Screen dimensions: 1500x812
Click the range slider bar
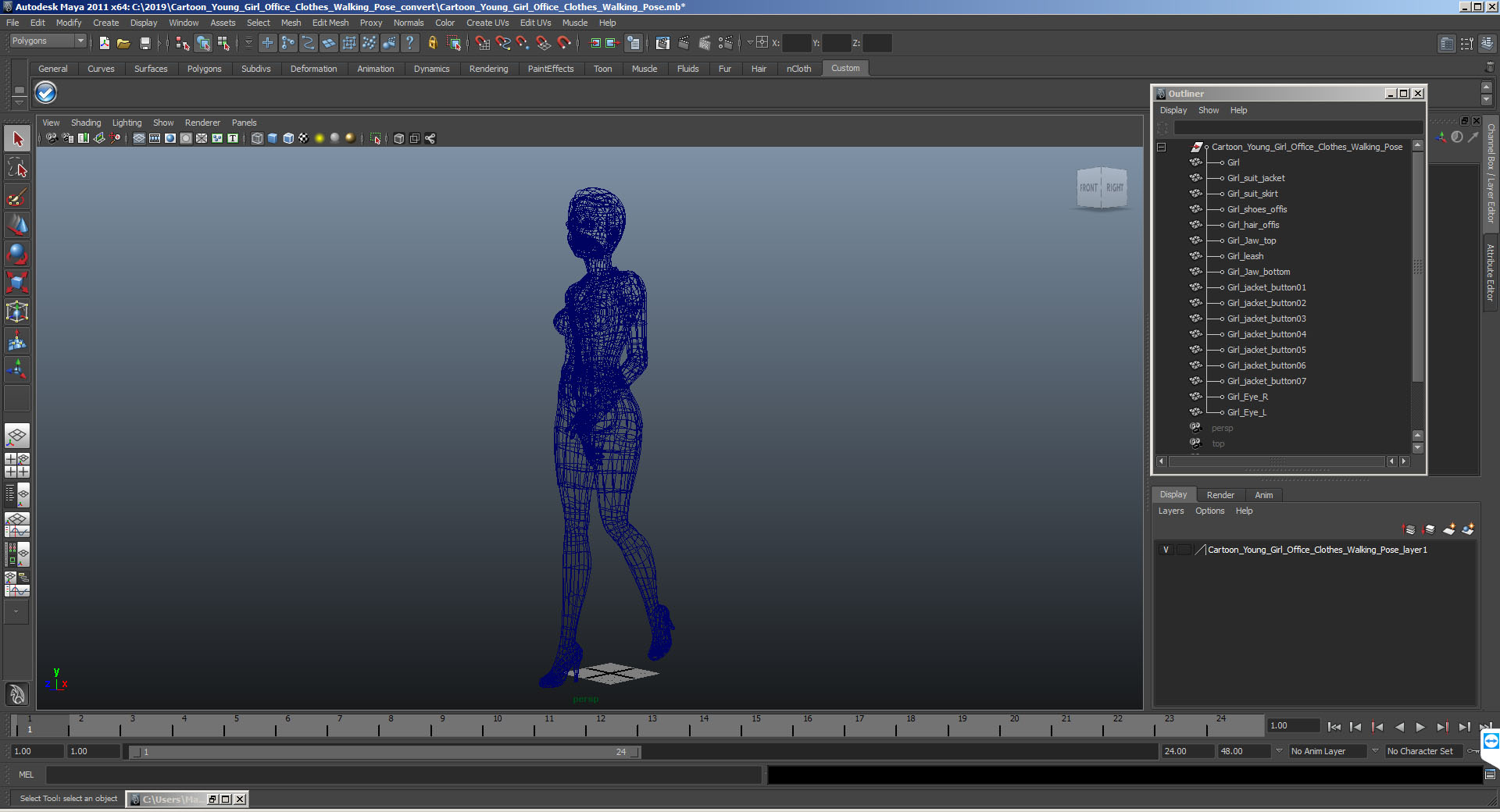tap(385, 752)
